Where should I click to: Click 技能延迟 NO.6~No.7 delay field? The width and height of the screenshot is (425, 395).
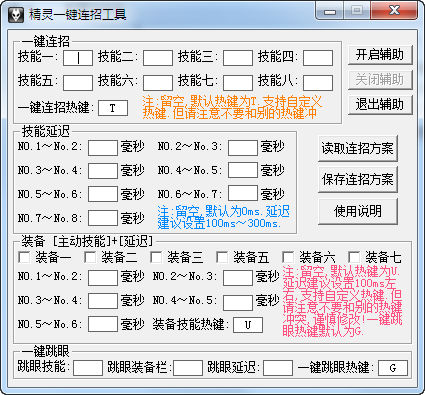243,193
